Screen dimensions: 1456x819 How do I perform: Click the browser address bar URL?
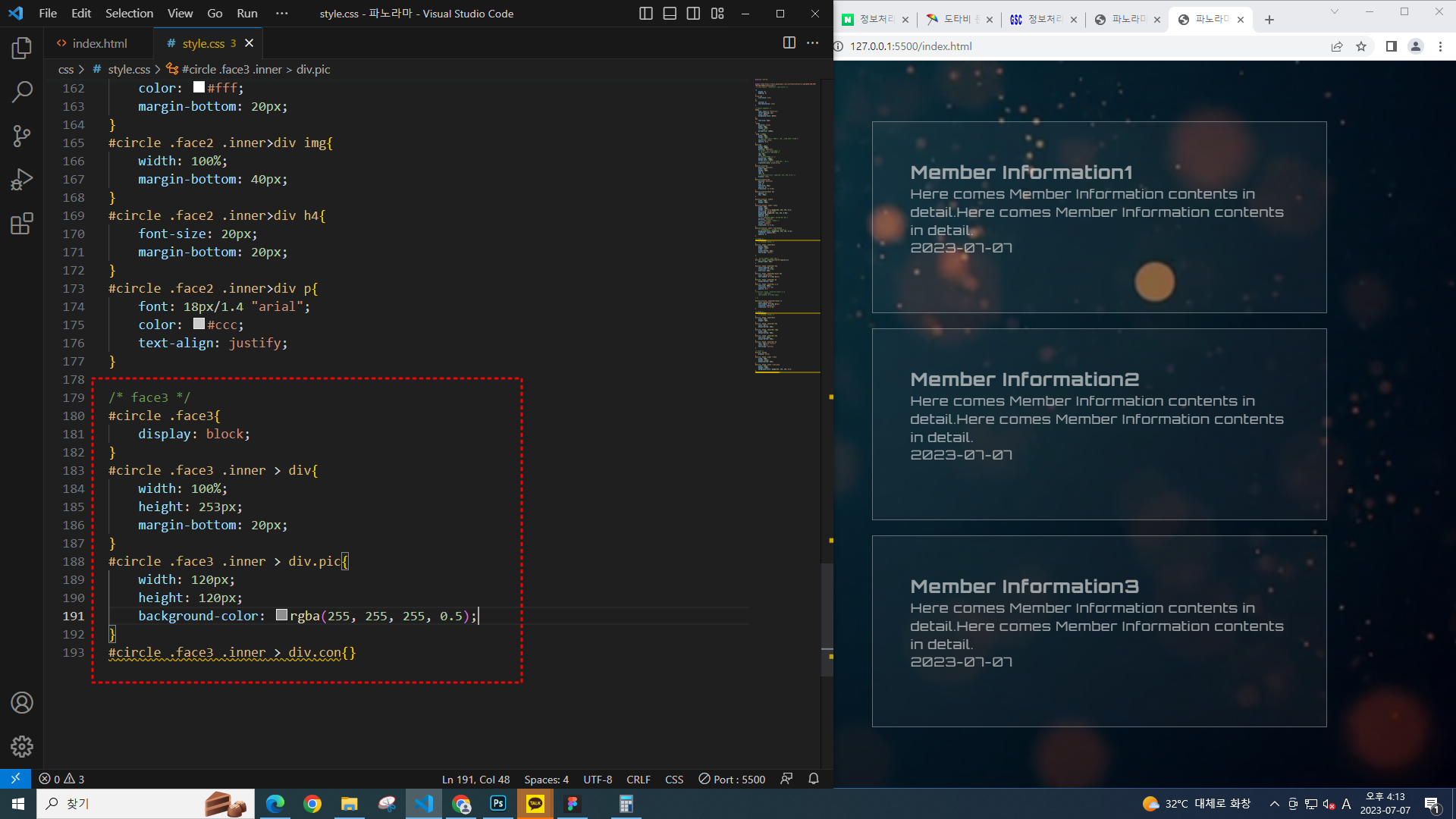tap(911, 46)
